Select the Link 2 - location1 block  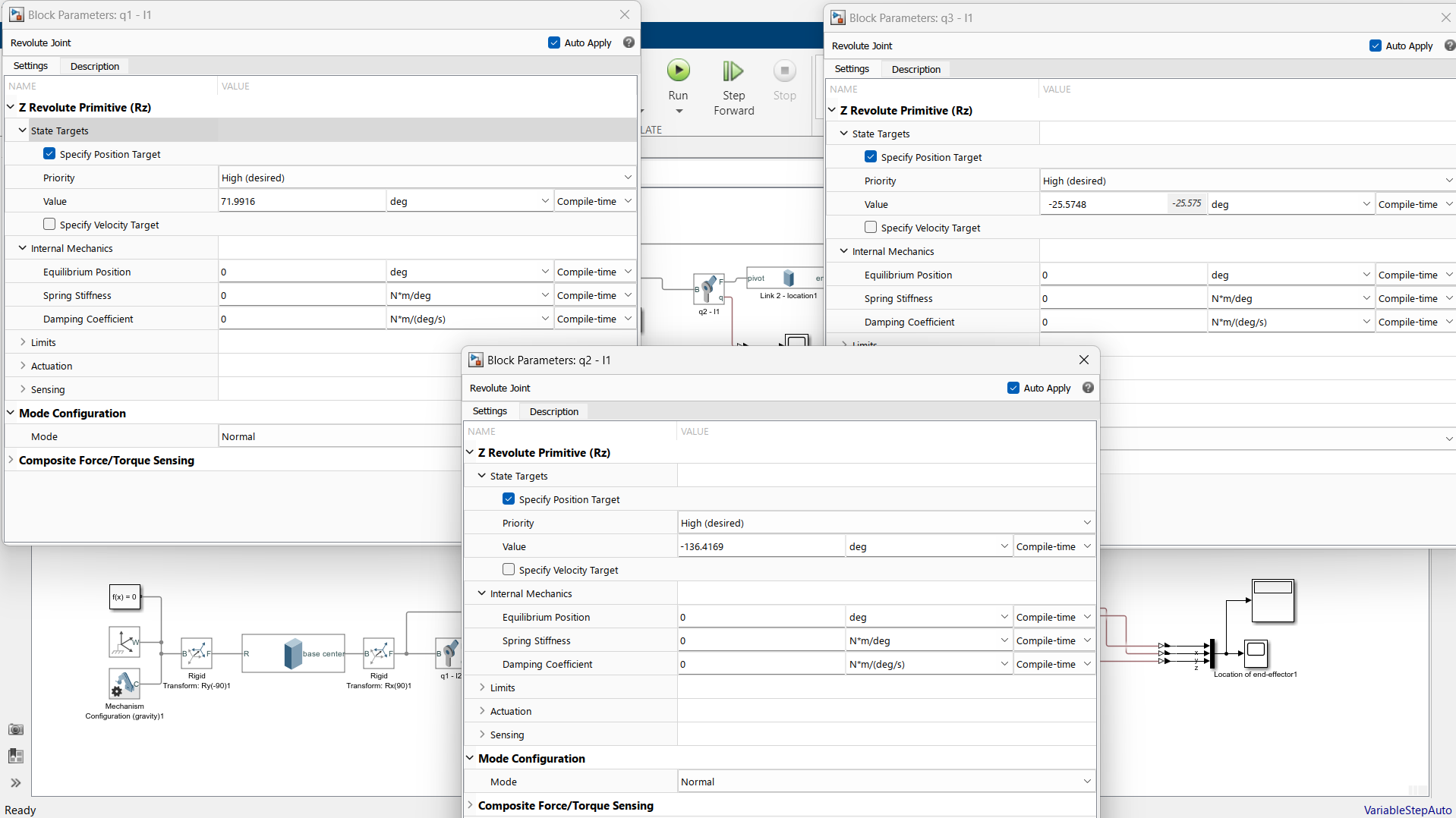pos(785,278)
